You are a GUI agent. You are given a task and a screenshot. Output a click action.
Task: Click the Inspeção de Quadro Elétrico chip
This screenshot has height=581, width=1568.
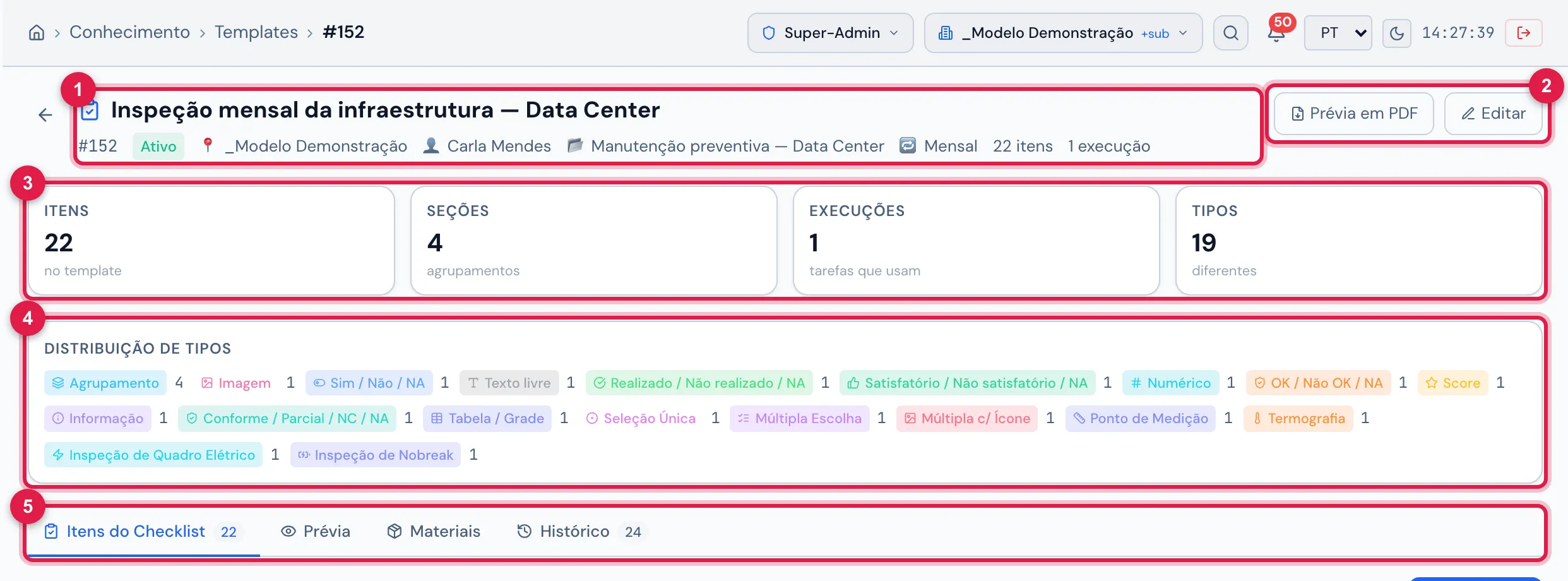153,455
